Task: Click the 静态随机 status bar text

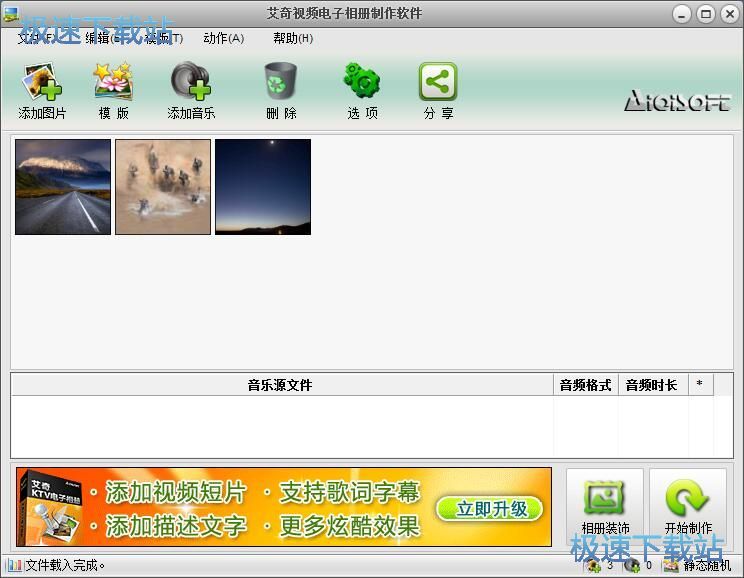Action: (x=707, y=566)
